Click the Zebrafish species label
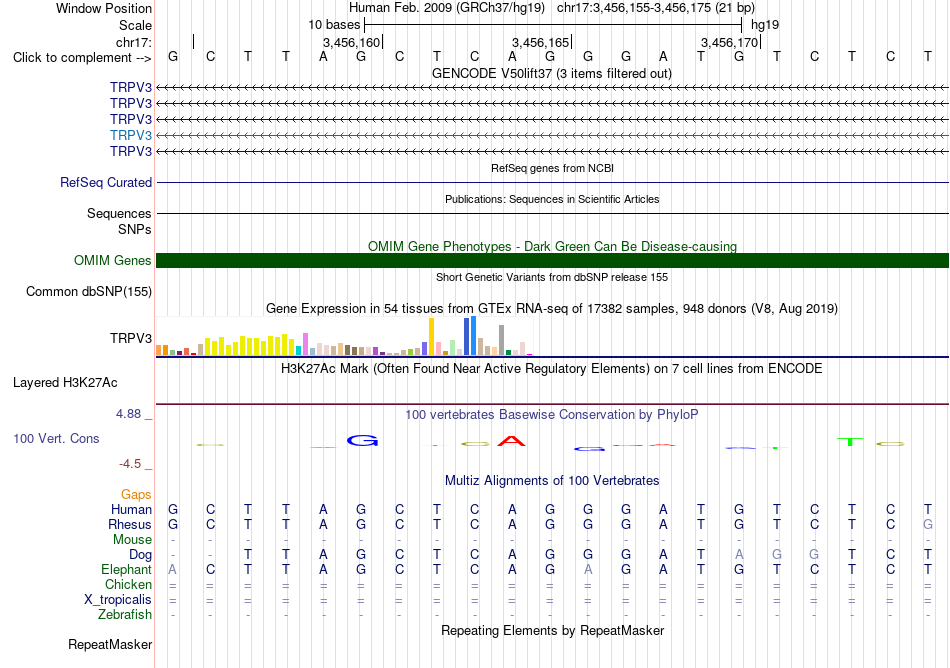 [x=125, y=614]
